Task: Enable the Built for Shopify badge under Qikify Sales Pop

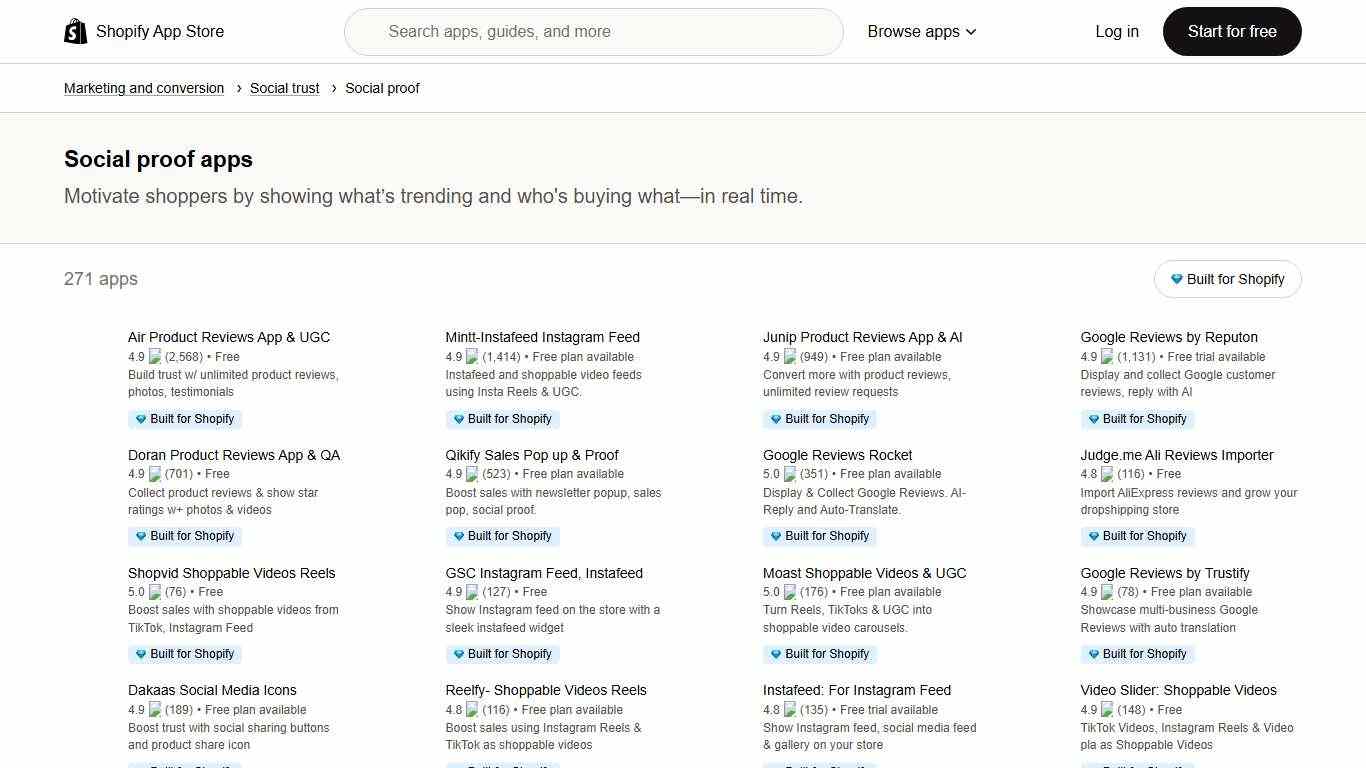Action: click(502, 536)
